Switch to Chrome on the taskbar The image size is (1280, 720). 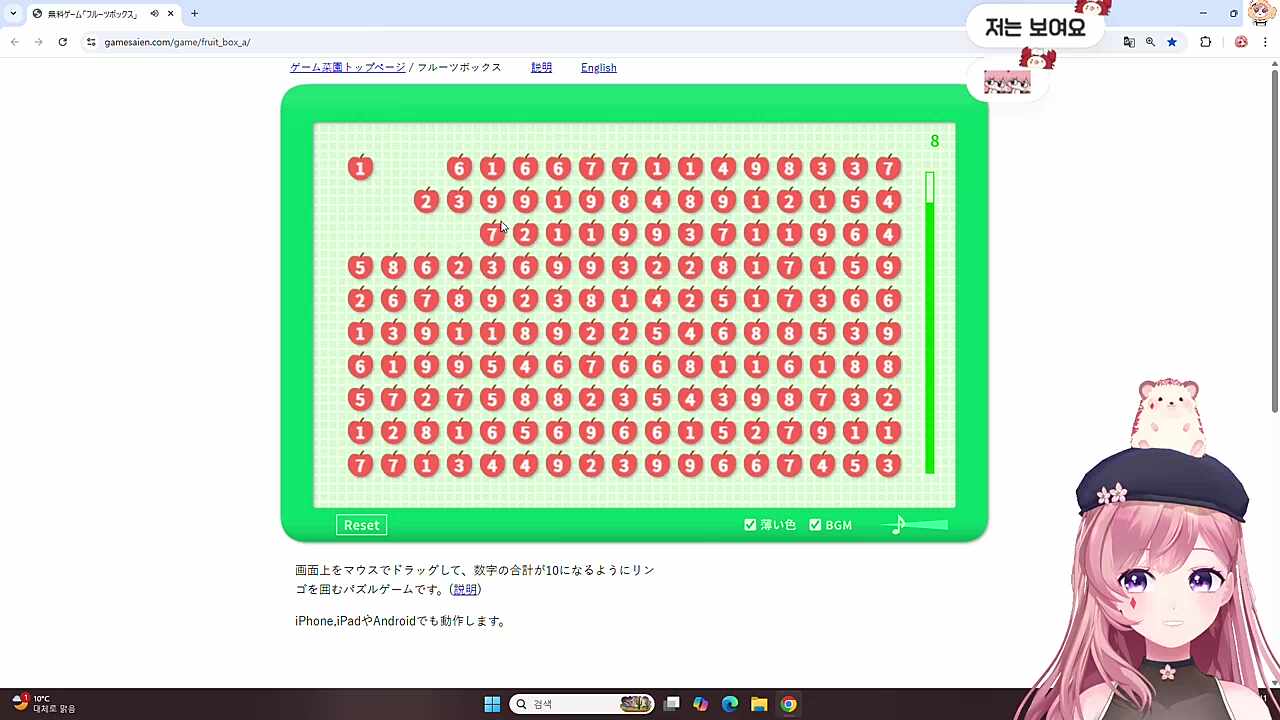[788, 704]
